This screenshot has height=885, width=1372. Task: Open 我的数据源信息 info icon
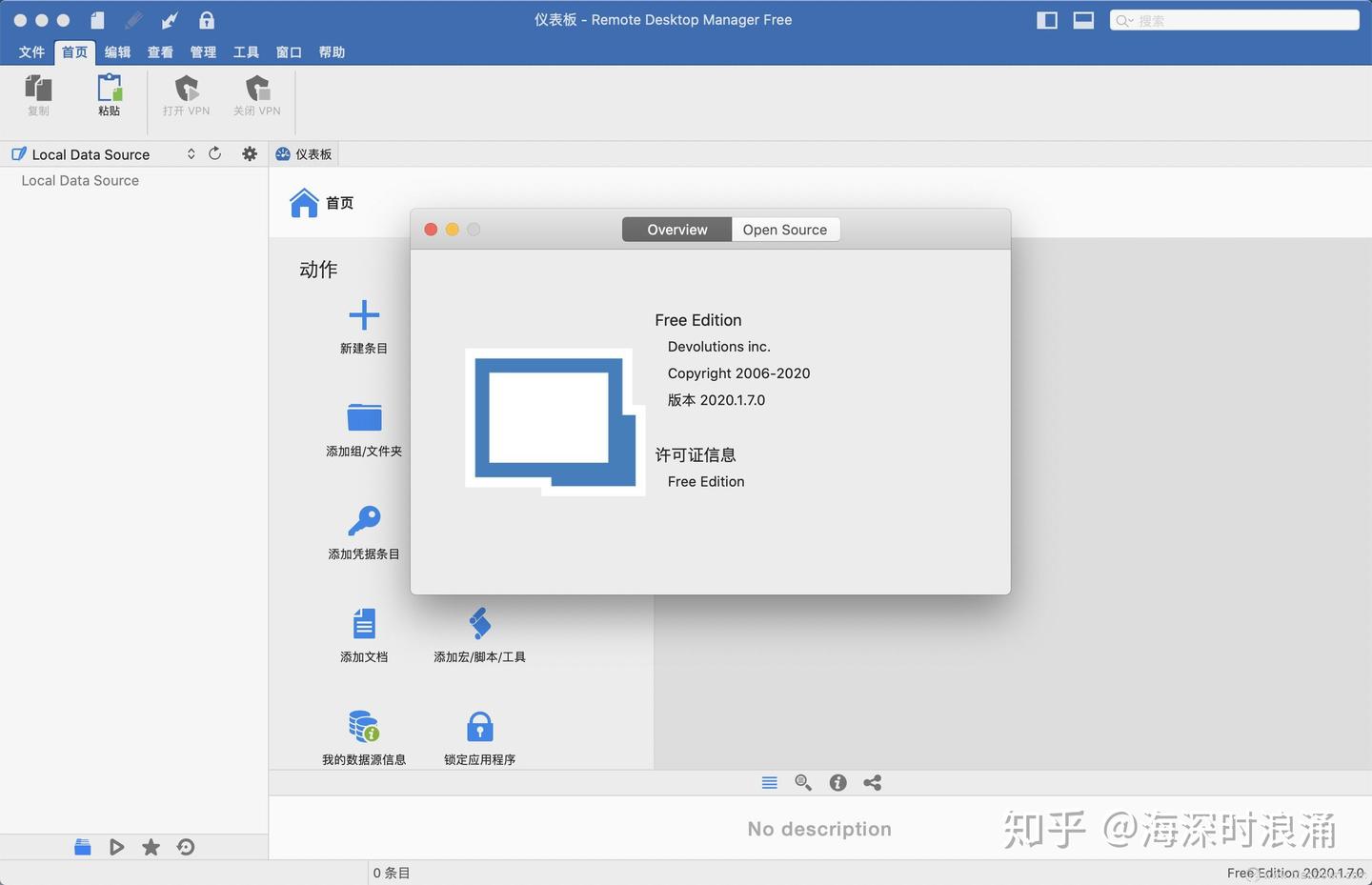point(364,726)
